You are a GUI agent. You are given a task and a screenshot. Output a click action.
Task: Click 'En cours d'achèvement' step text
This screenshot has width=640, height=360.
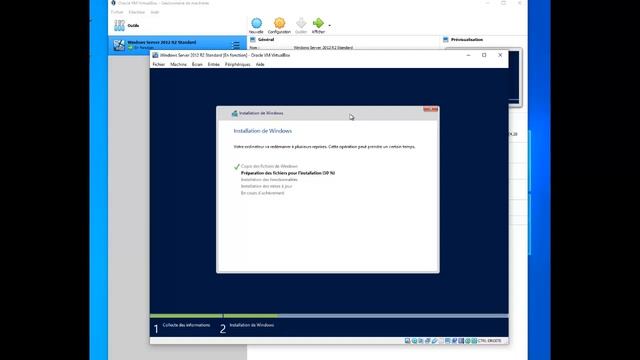coord(262,193)
